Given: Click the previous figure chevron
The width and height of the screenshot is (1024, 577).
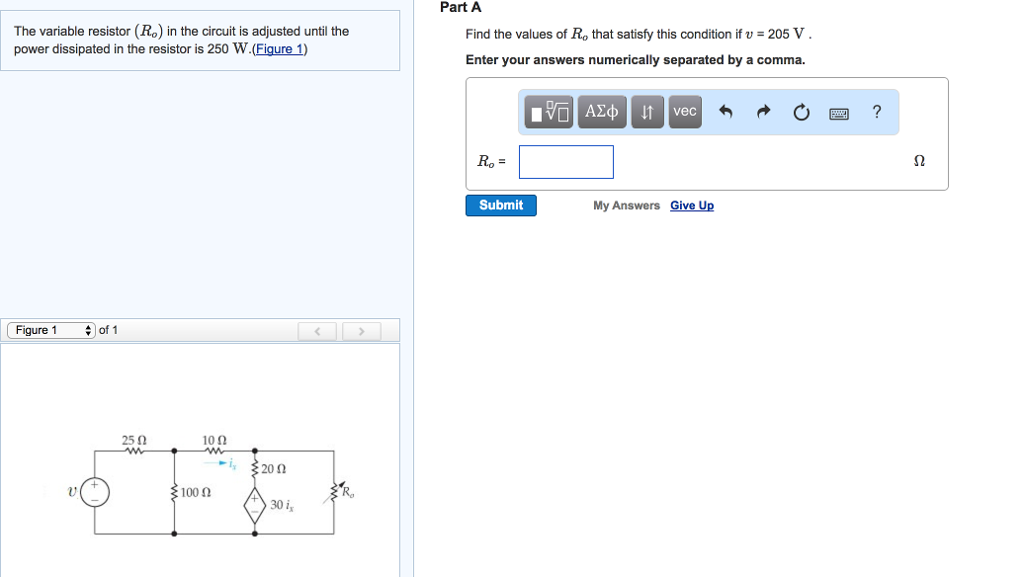Looking at the screenshot, I should 317,330.
